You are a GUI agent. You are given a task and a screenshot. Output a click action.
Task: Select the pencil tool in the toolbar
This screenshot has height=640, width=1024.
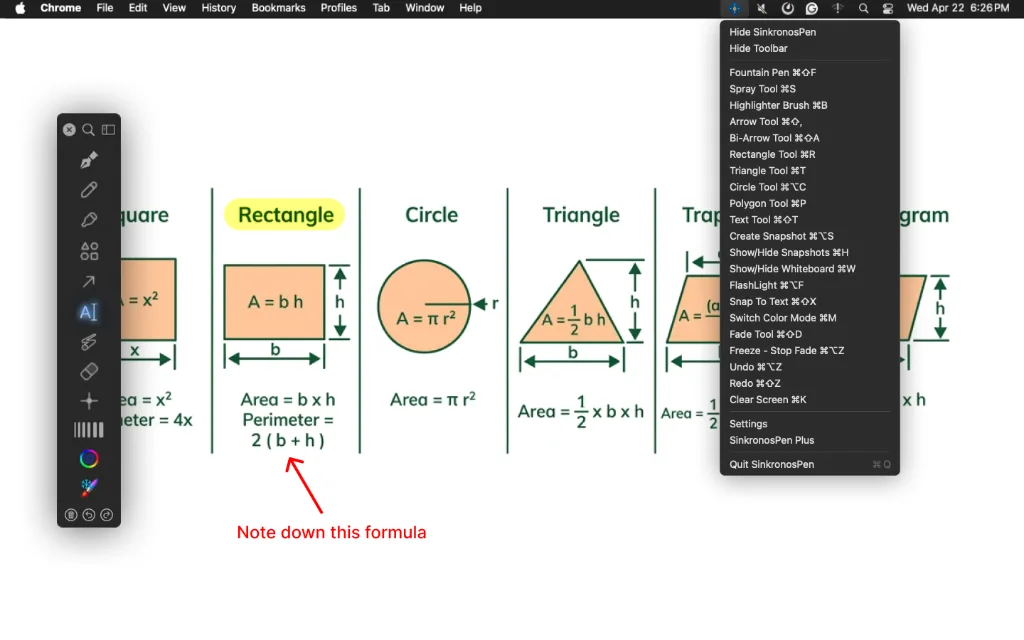(x=89, y=189)
